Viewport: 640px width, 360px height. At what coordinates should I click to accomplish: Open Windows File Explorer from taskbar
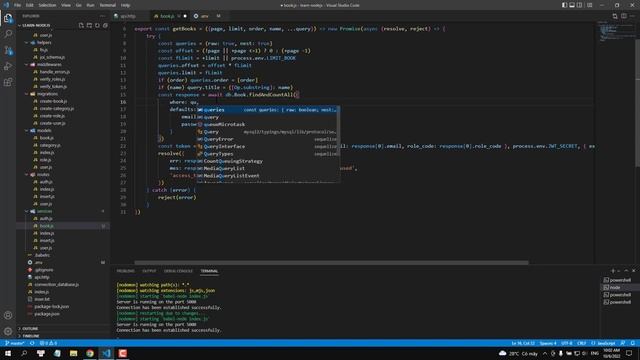click(x=73, y=353)
